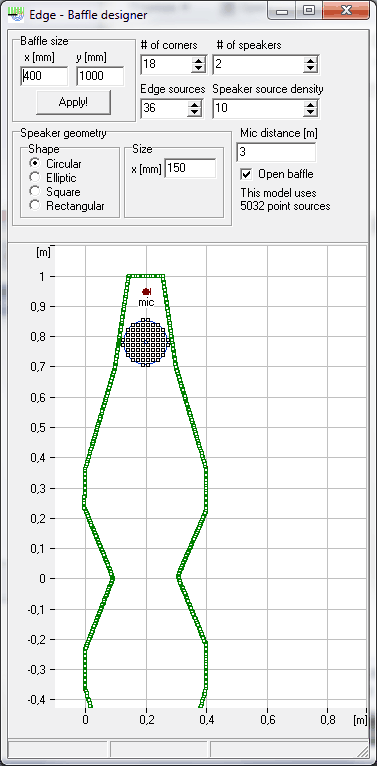Click the speaker Size x [mm] field

pos(190,169)
